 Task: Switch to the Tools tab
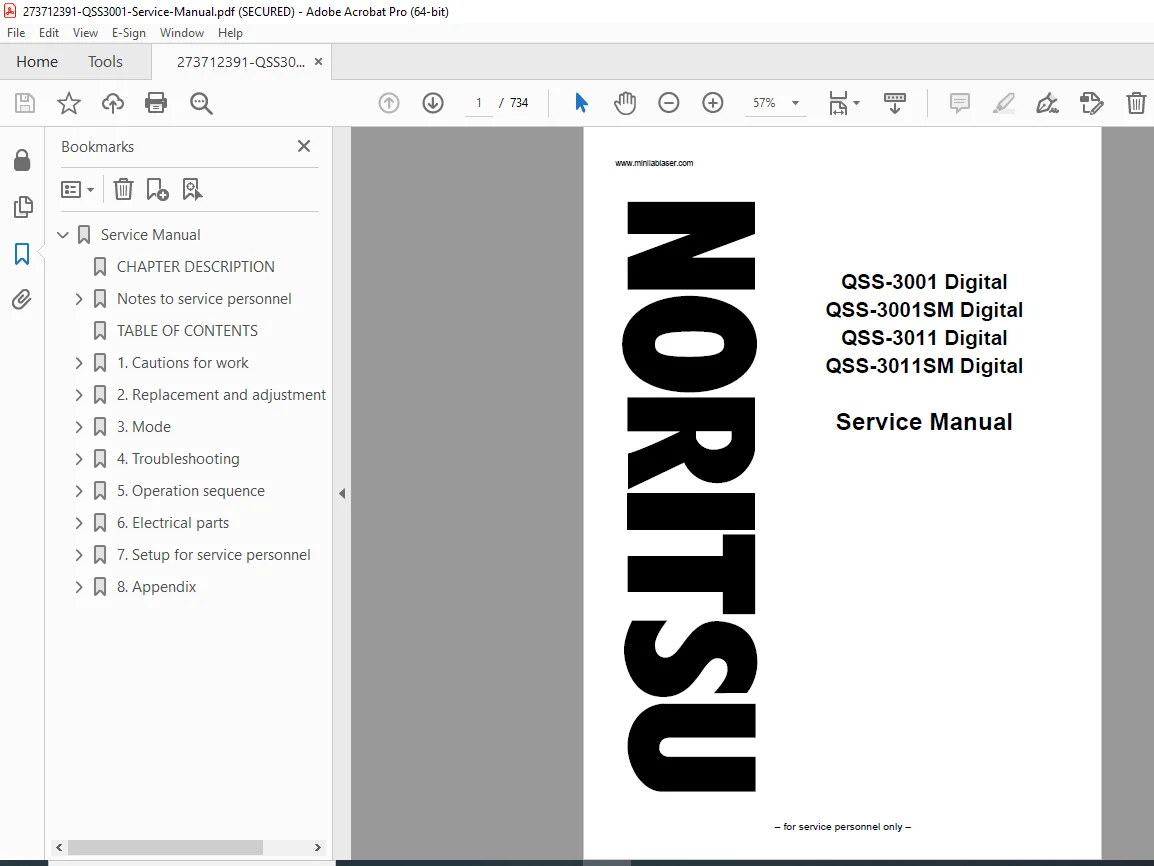pyautogui.click(x=105, y=62)
